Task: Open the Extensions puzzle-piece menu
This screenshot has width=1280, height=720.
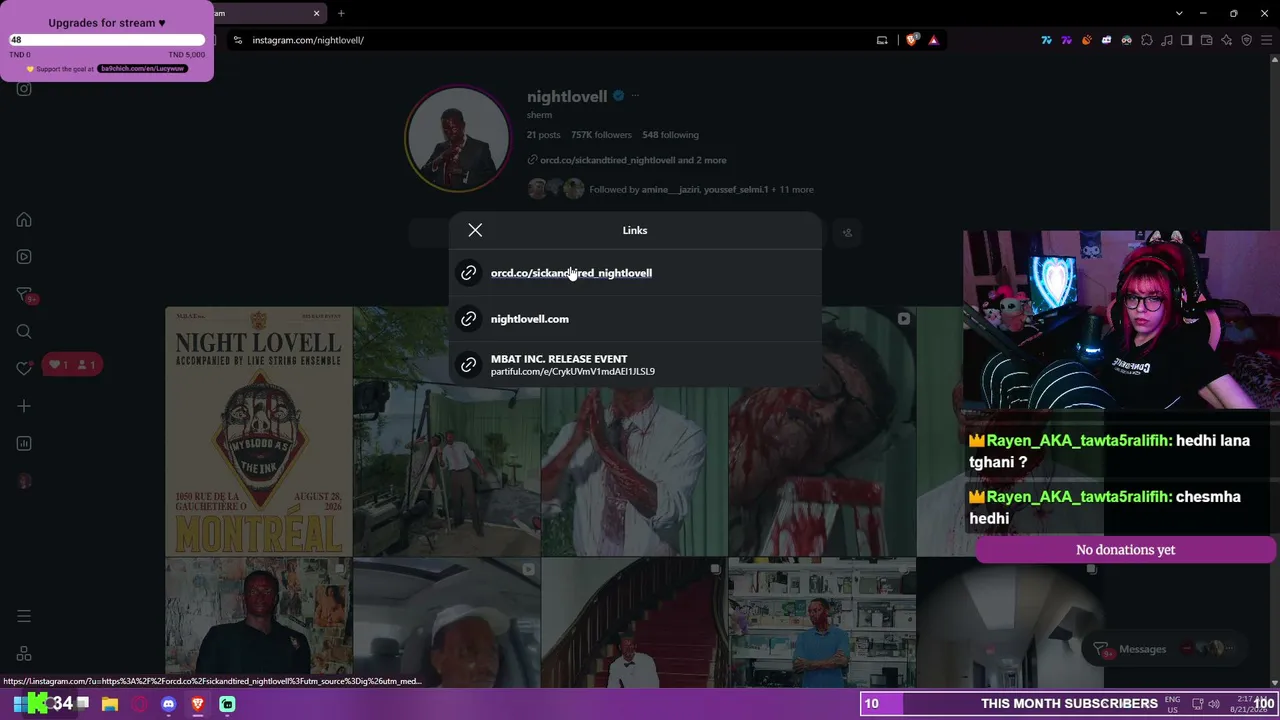Action: [1146, 40]
